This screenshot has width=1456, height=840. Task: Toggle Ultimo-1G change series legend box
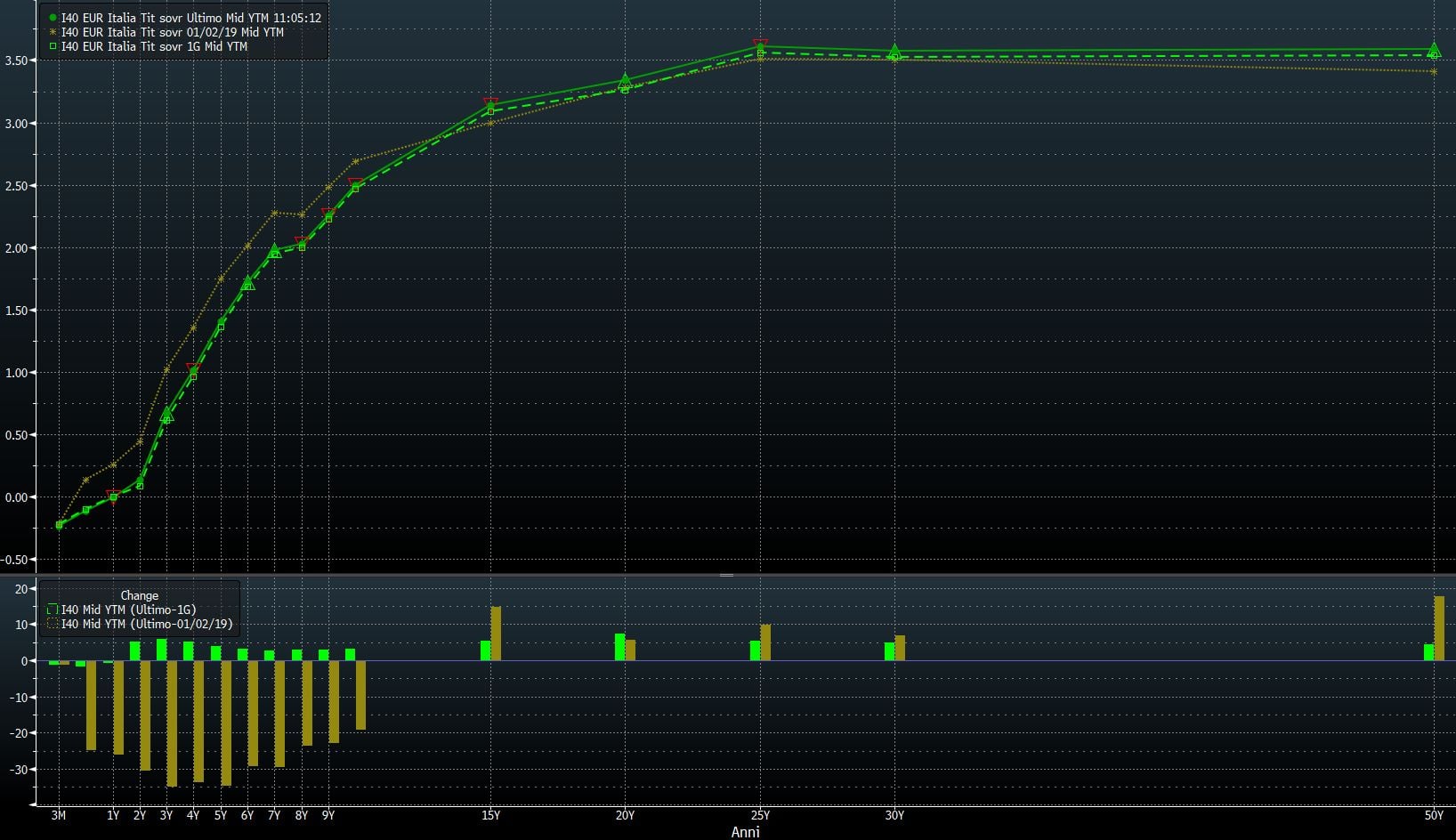pos(53,610)
